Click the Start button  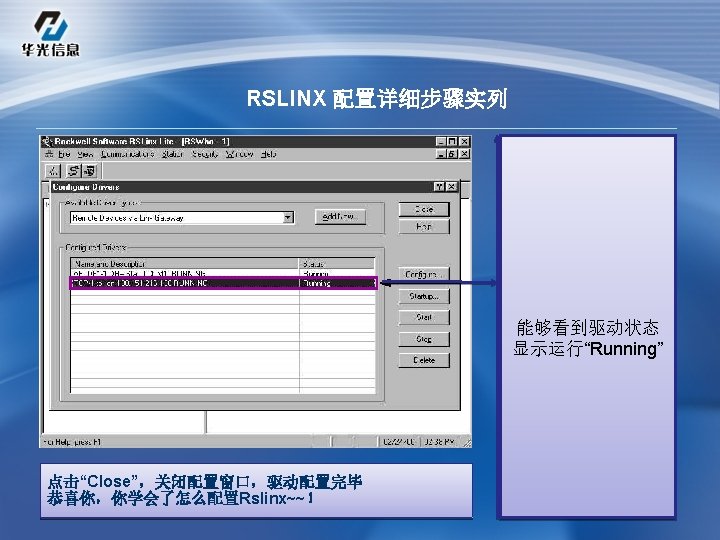[424, 317]
